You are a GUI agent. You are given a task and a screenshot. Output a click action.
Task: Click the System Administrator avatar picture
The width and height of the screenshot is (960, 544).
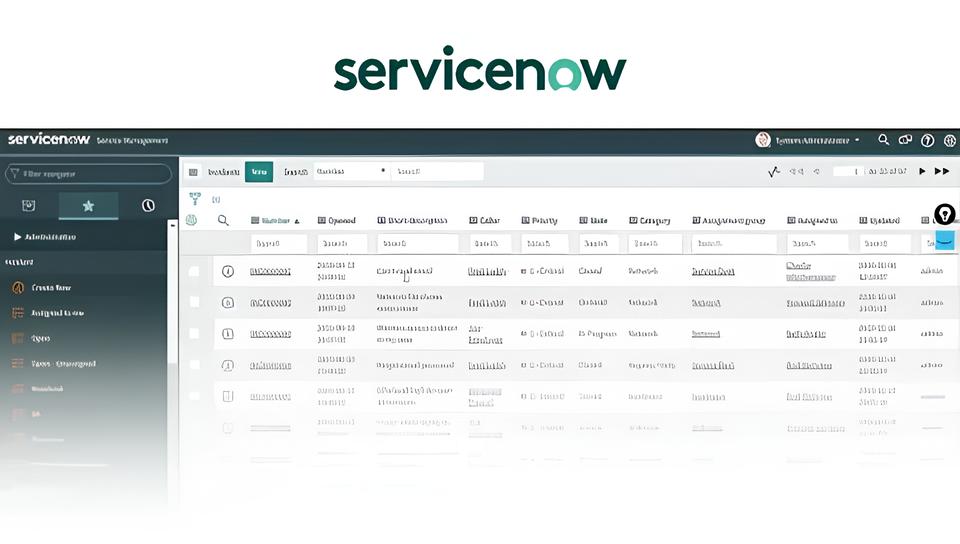tap(763, 140)
